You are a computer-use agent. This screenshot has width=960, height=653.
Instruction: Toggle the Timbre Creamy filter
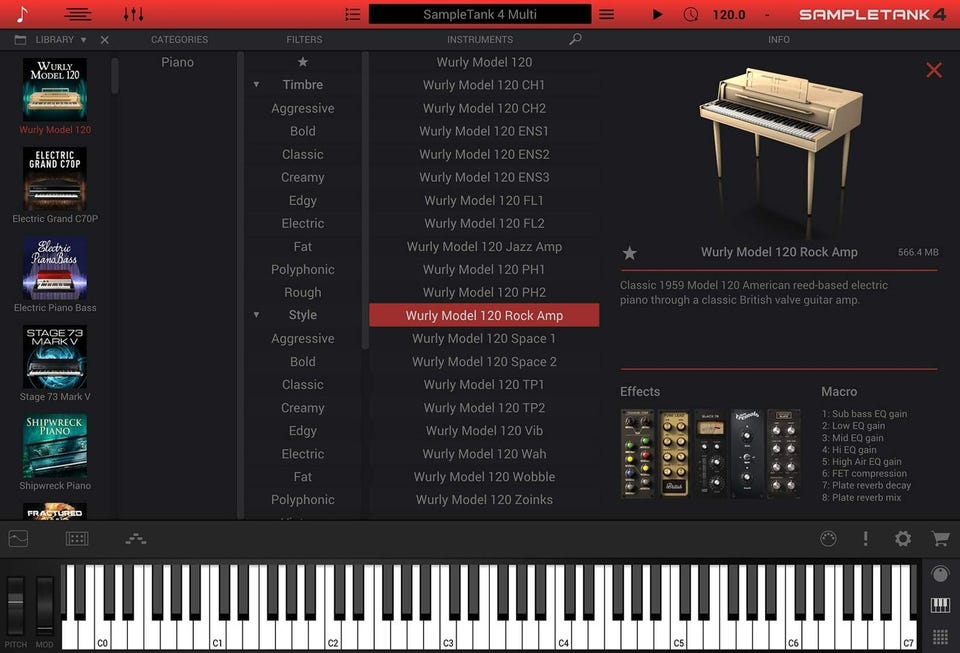click(302, 177)
